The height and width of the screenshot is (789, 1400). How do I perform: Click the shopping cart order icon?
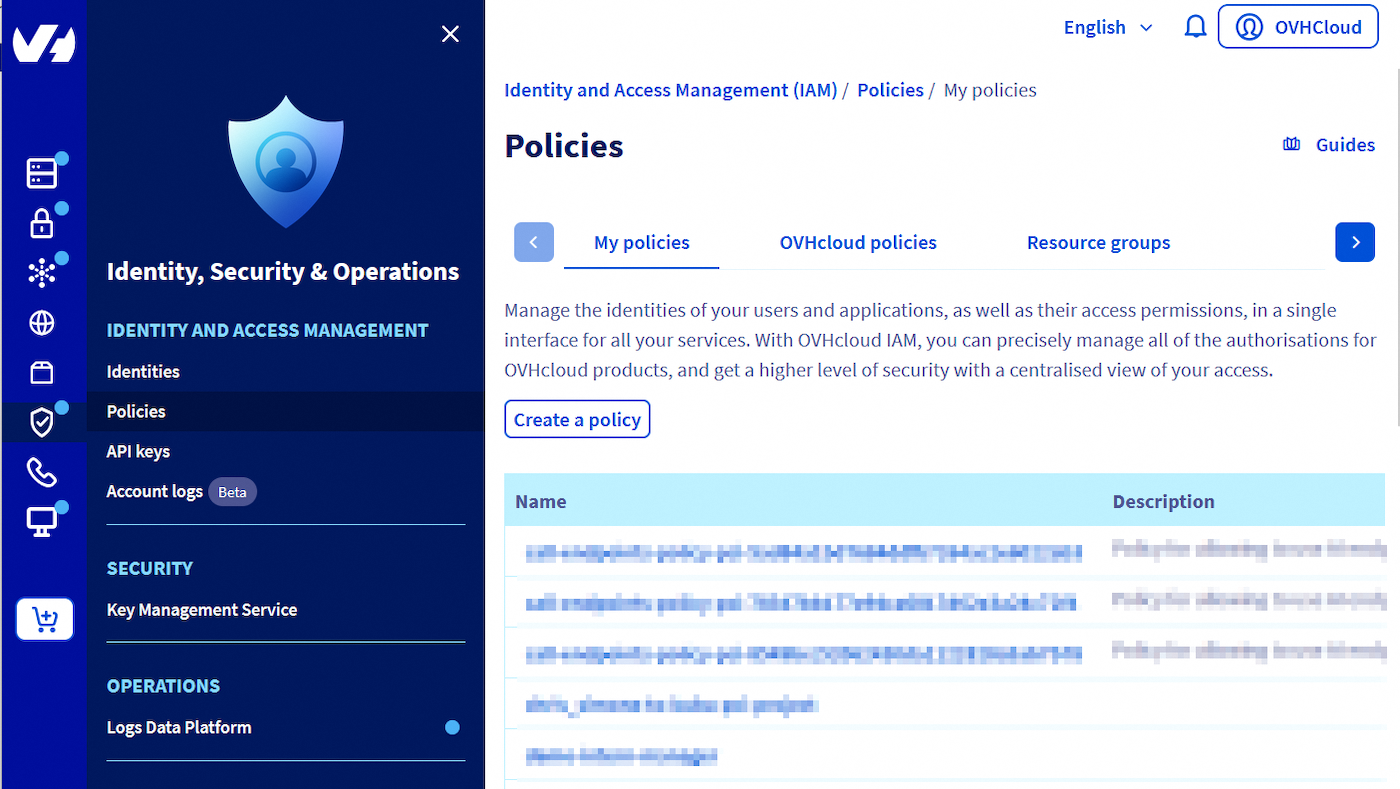(x=44, y=619)
